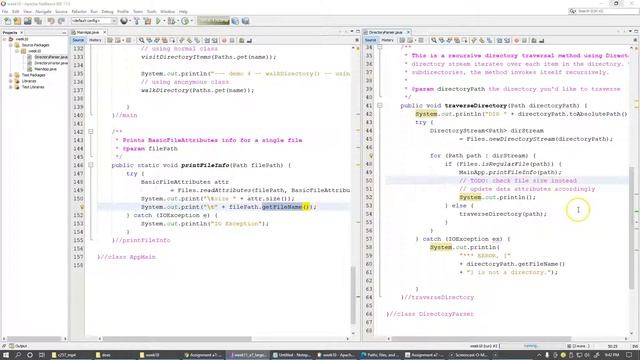This screenshot has height=360, width=640.
Task: Collapse the printFileInfo method fold at line 146
Action: coord(91,165)
